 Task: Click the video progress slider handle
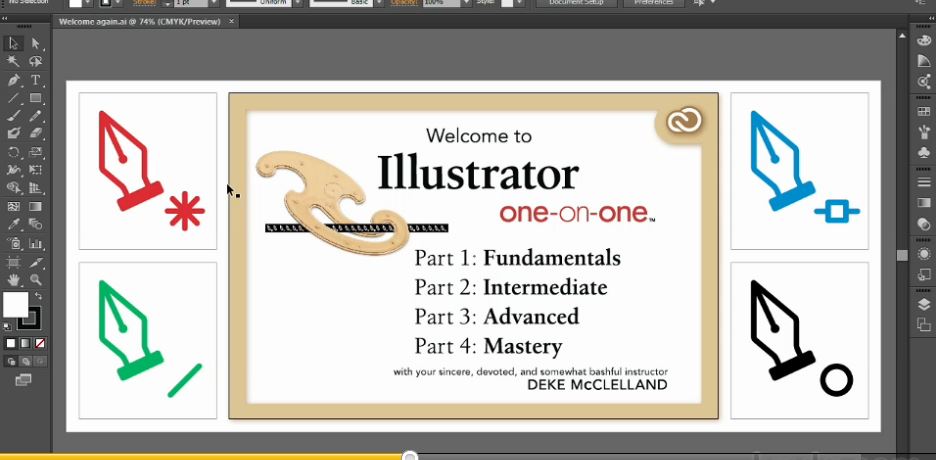[x=410, y=456]
